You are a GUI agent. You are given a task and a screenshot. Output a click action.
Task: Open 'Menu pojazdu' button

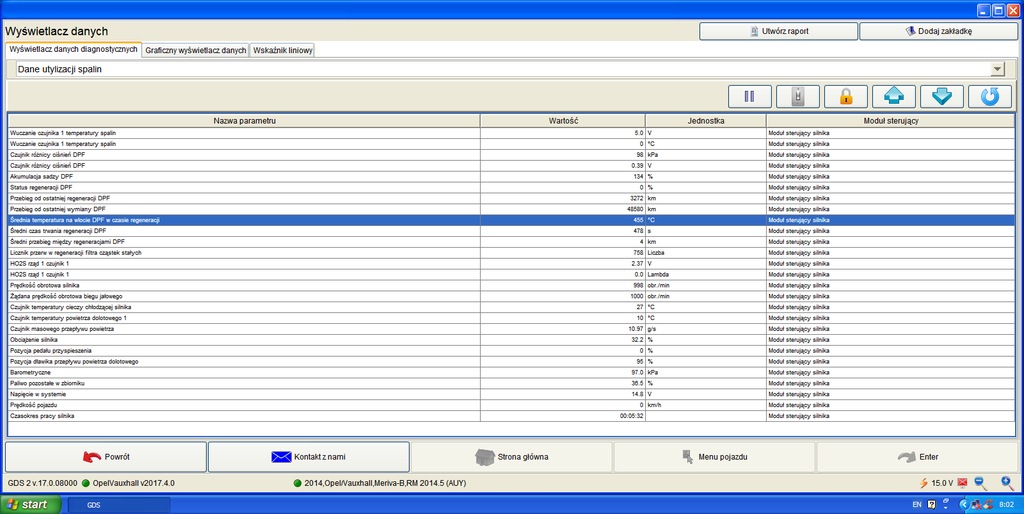pyautogui.click(x=714, y=457)
